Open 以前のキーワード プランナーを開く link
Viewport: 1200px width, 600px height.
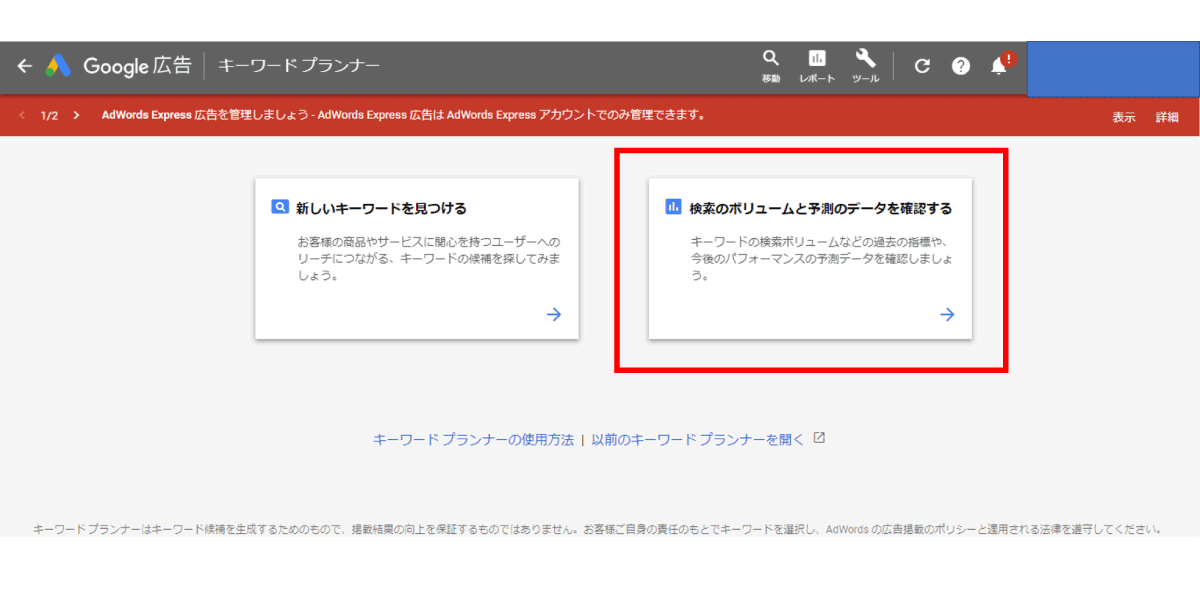698,439
